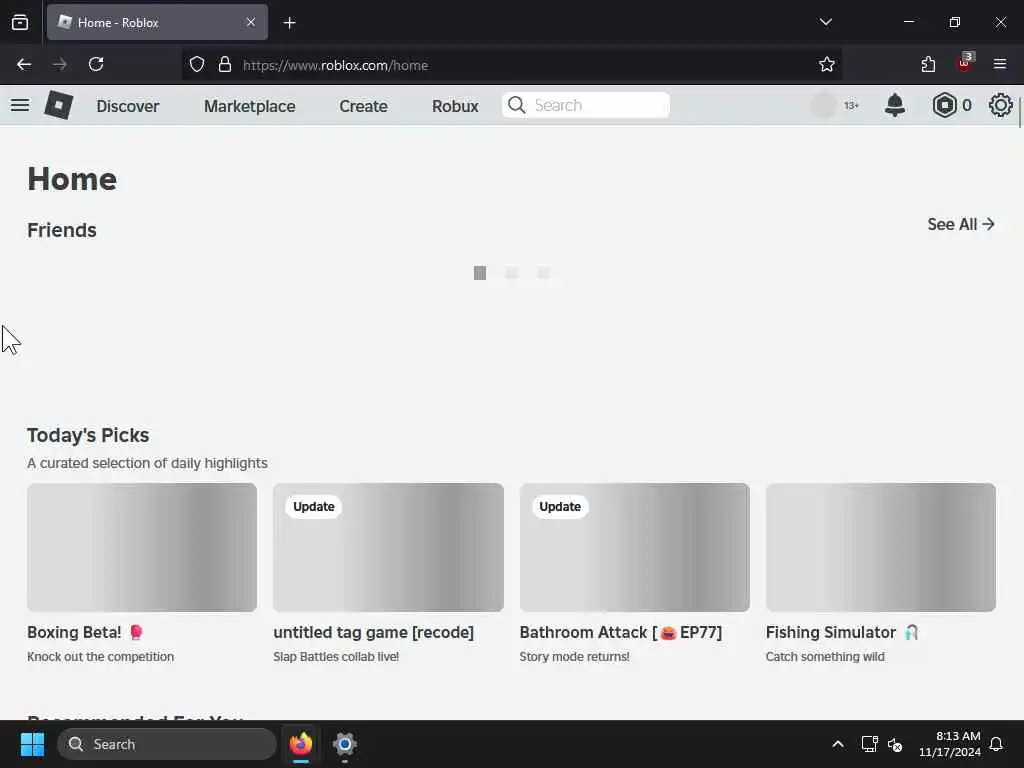
Task: Click the 13+ age label
Action: coord(851,105)
